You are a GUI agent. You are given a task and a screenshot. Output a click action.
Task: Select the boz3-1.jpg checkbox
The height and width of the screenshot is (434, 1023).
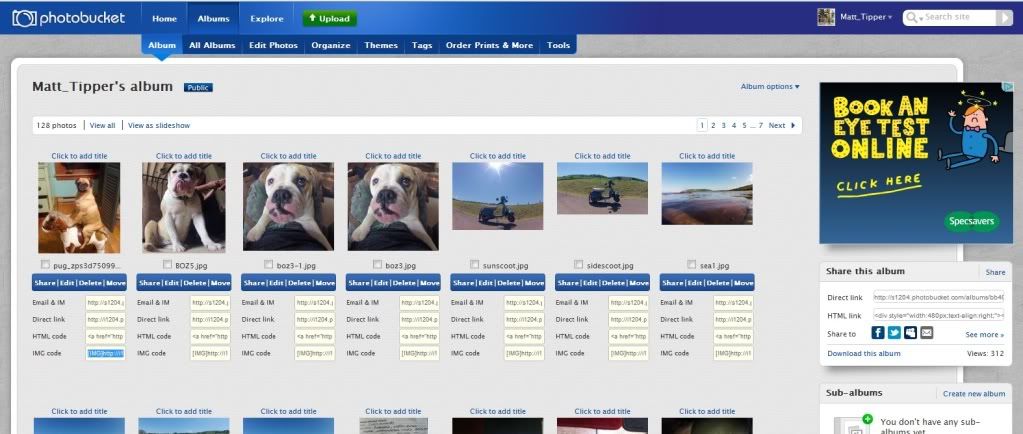269,264
